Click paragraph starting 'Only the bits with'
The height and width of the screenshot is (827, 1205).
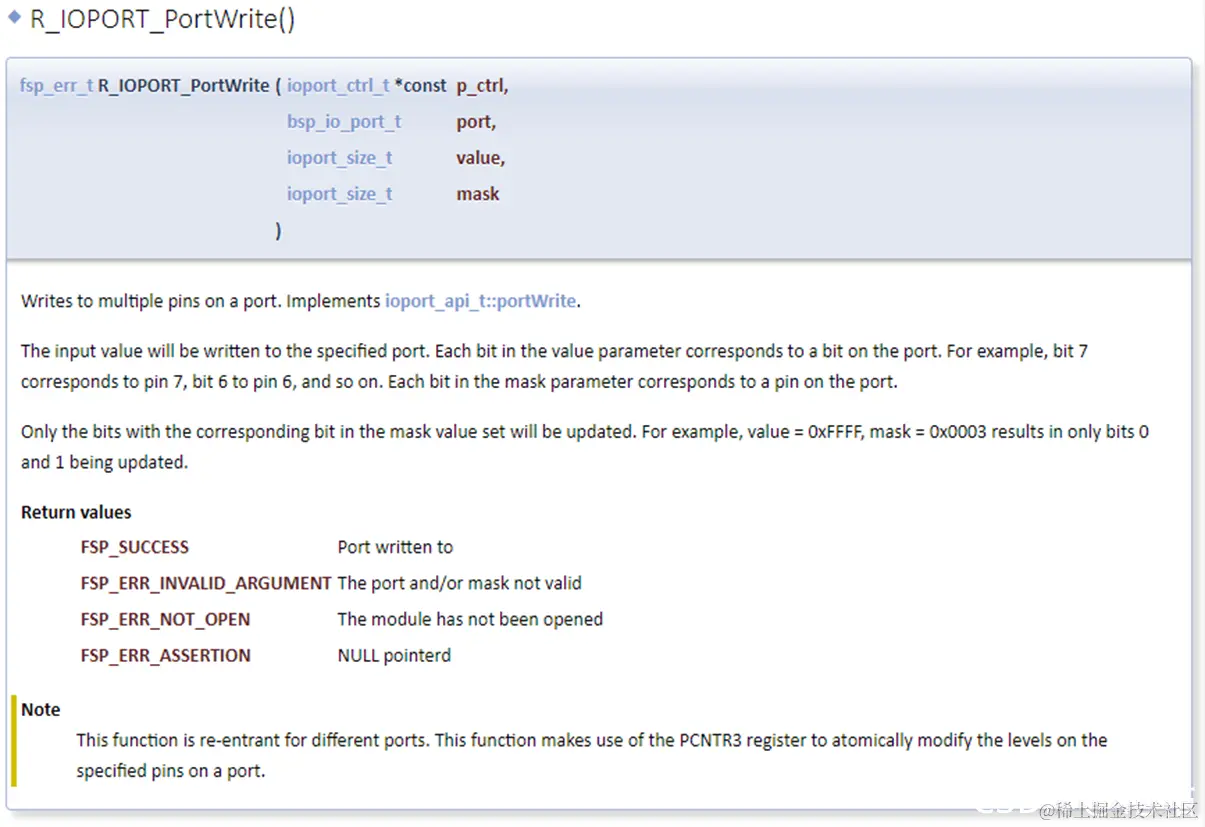pos(585,447)
